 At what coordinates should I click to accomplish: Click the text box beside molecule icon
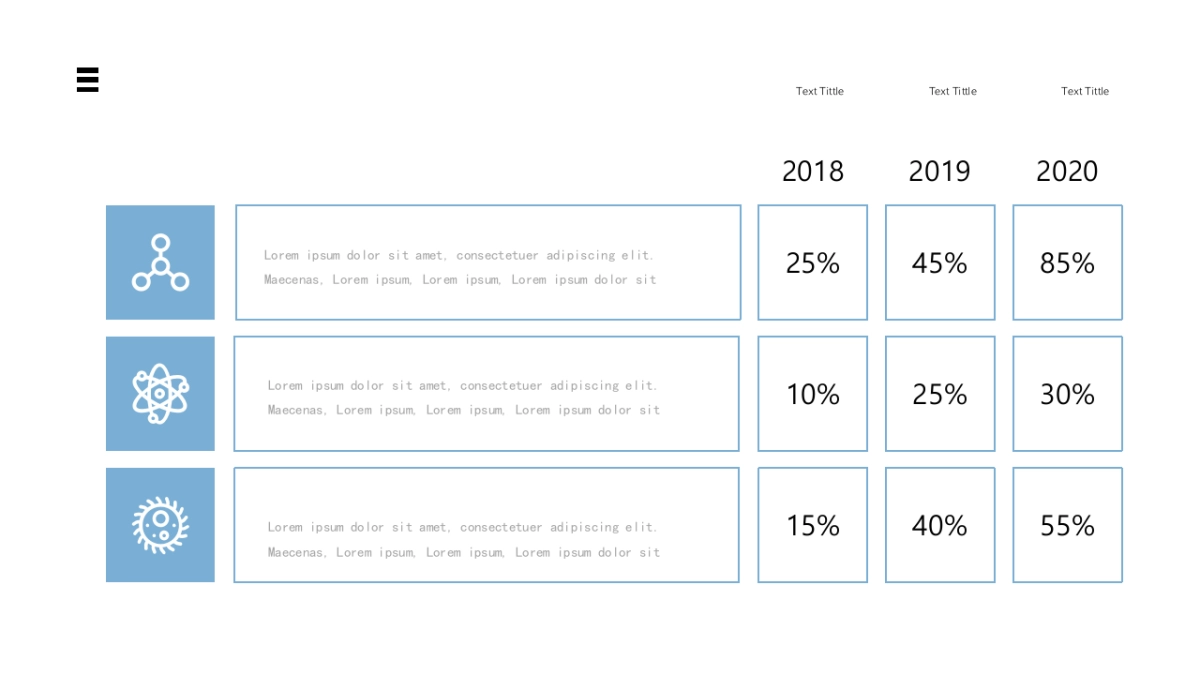tap(488, 262)
